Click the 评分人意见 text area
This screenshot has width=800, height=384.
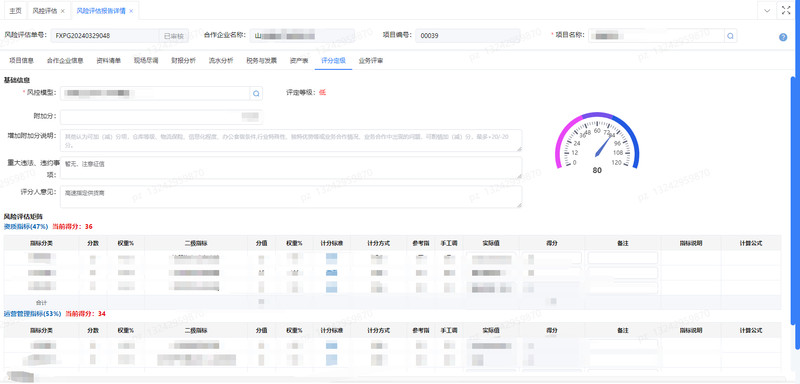[291, 197]
